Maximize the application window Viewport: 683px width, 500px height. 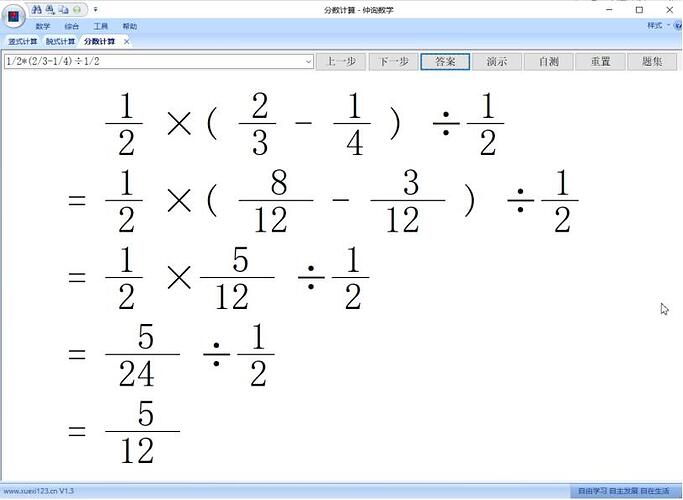639,10
